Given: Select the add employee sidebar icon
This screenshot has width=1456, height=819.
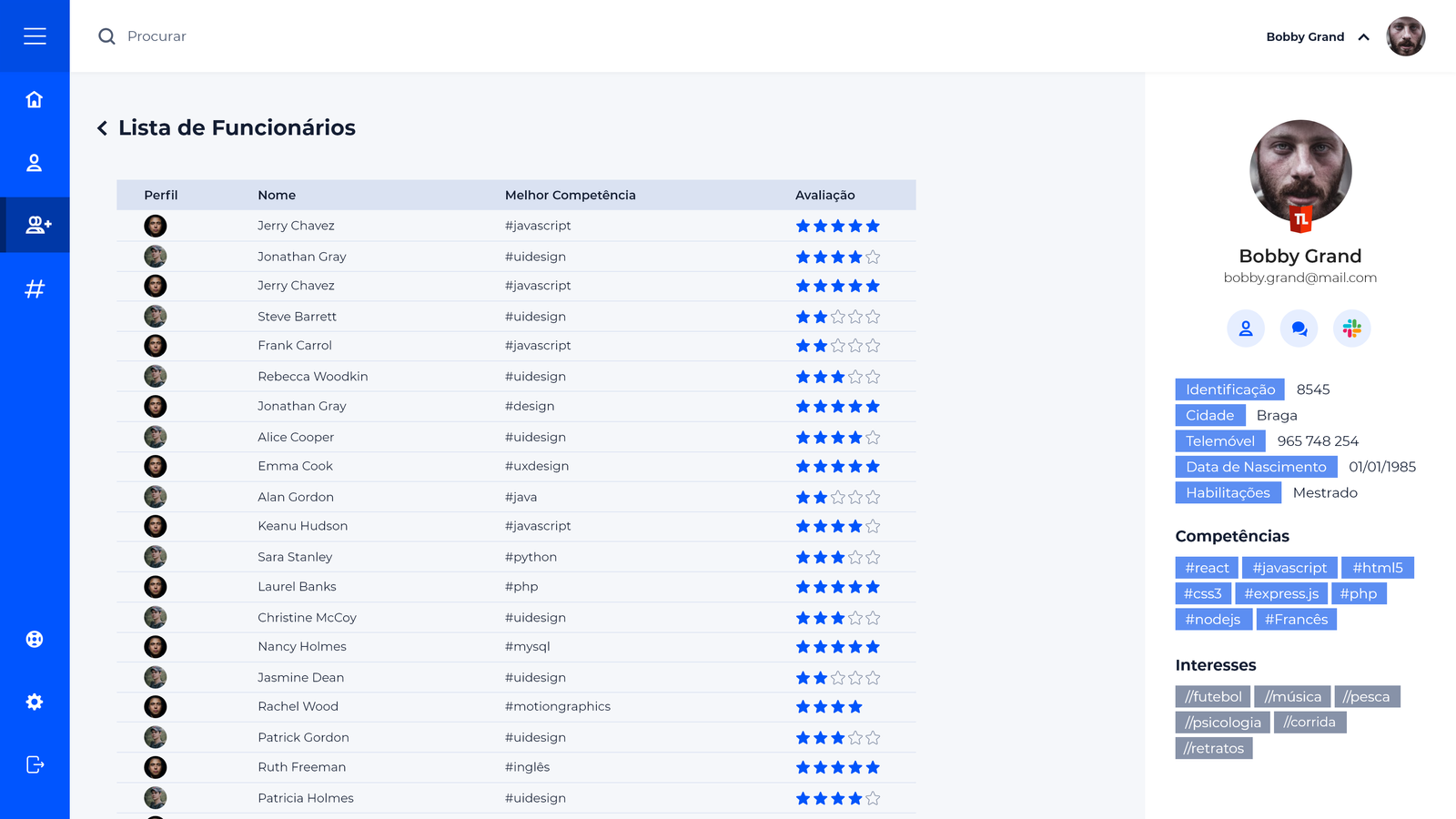Looking at the screenshot, I should [x=37, y=225].
